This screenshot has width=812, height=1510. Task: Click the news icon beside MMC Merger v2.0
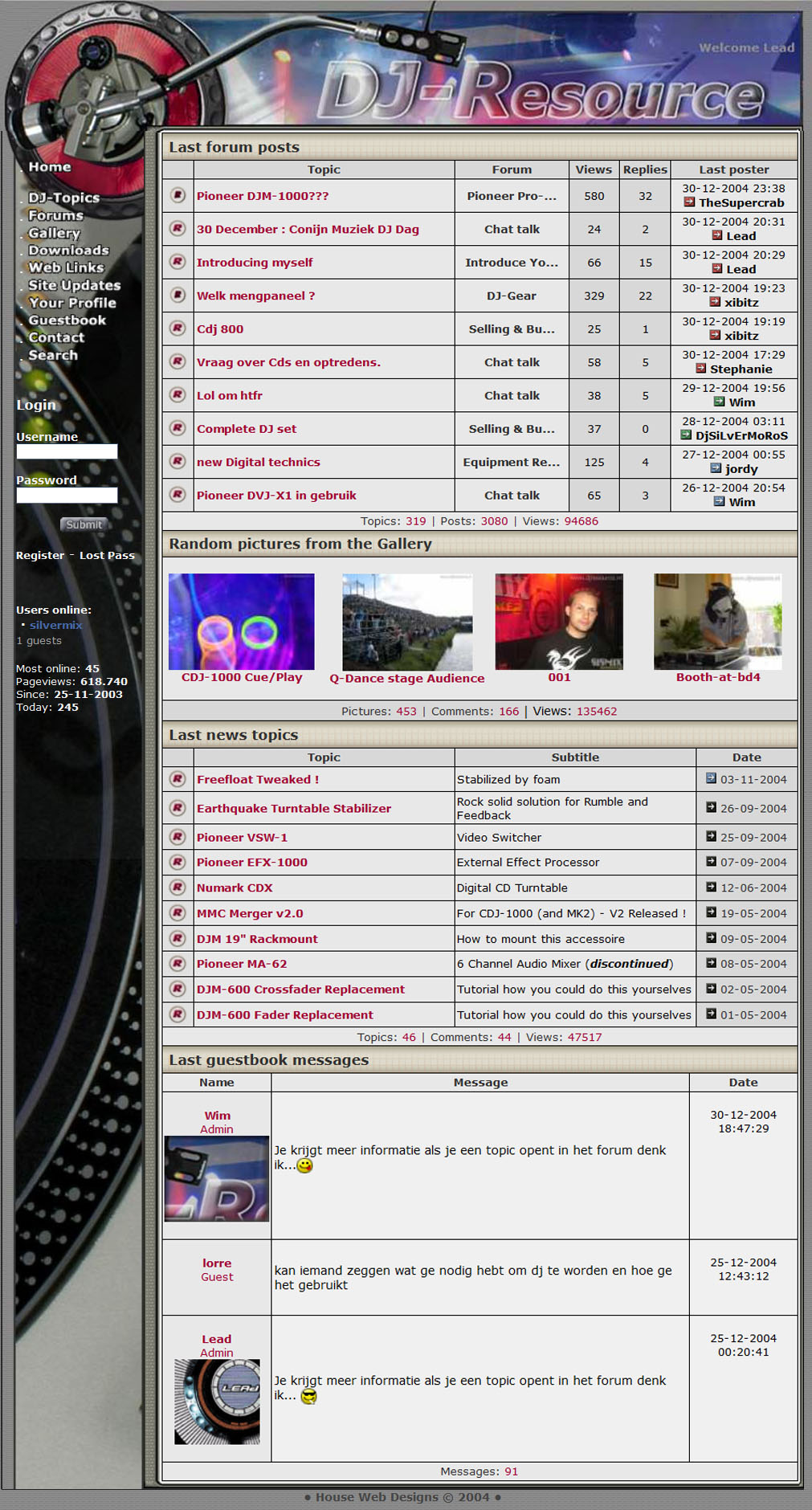(177, 913)
